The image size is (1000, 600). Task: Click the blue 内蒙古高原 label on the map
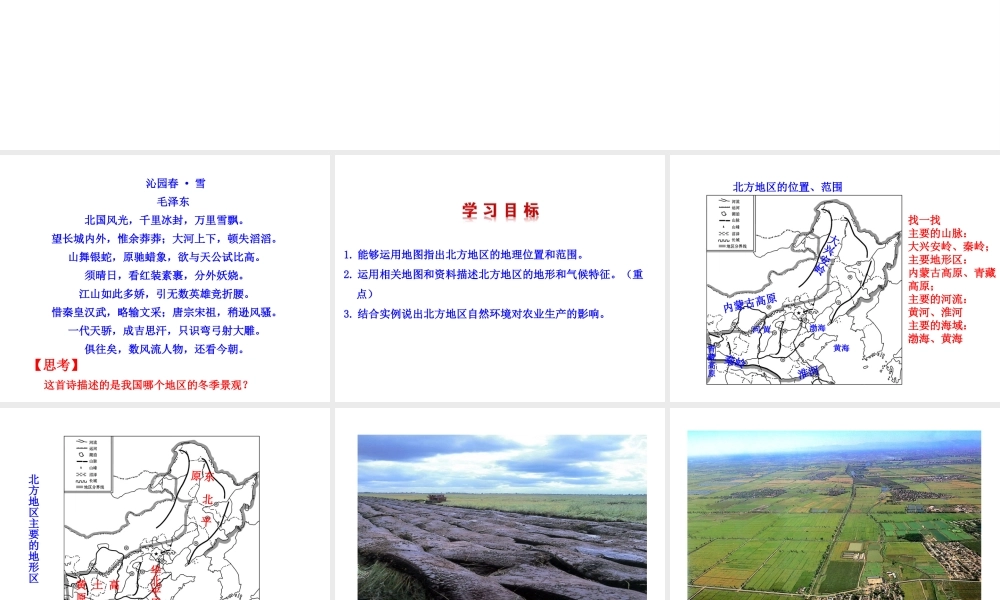tap(750, 303)
